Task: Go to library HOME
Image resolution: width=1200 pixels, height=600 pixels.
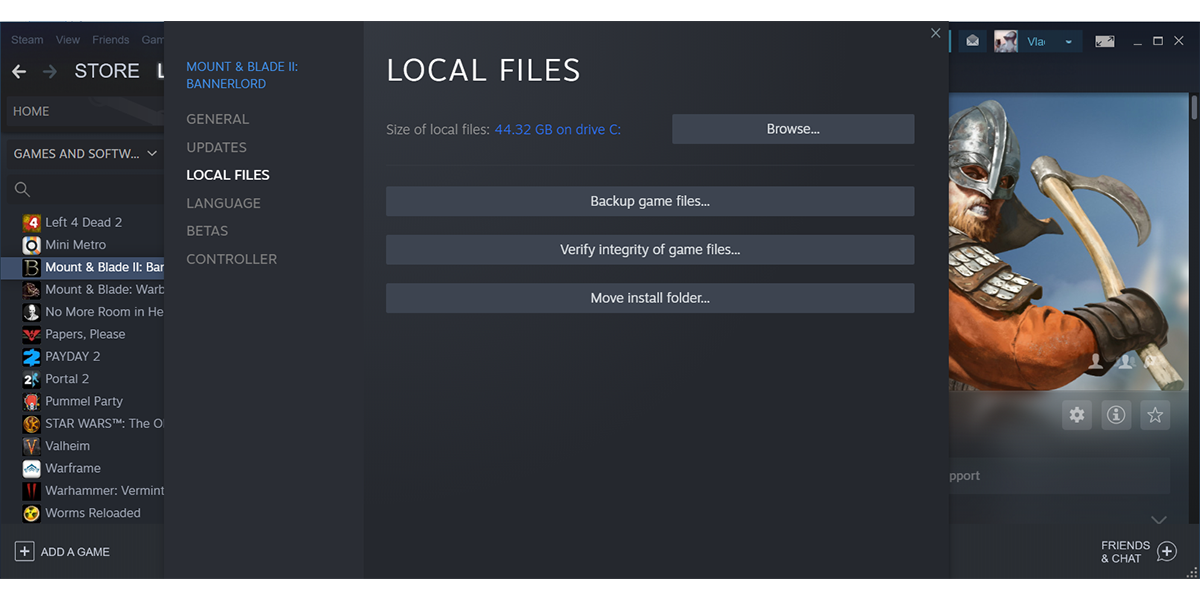Action: point(31,111)
